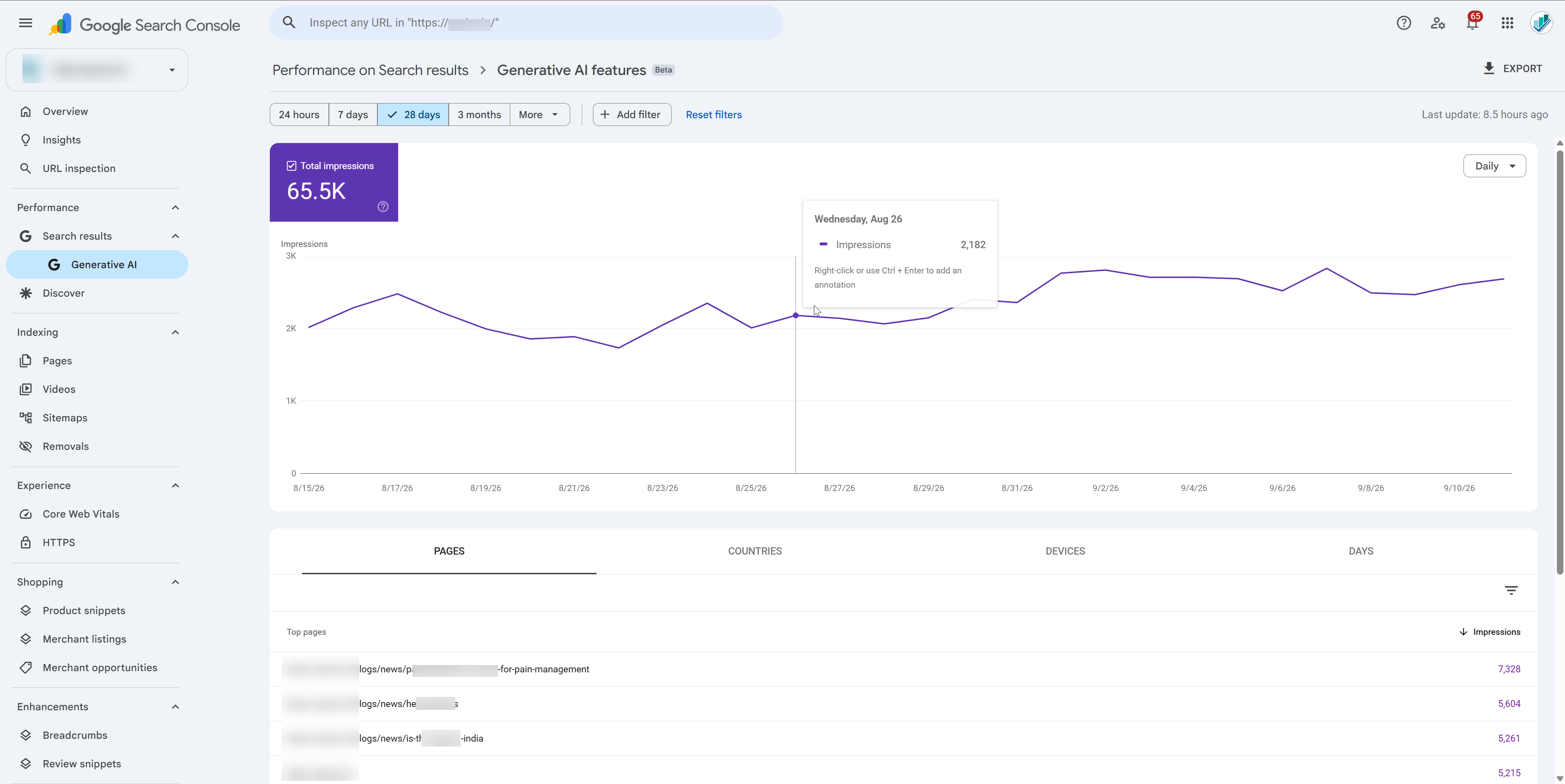
Task: Click the impressions help question mark
Action: click(x=383, y=207)
